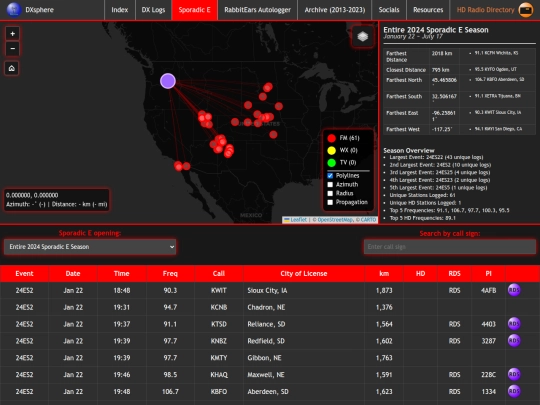Sort table by Time column

tap(122, 273)
